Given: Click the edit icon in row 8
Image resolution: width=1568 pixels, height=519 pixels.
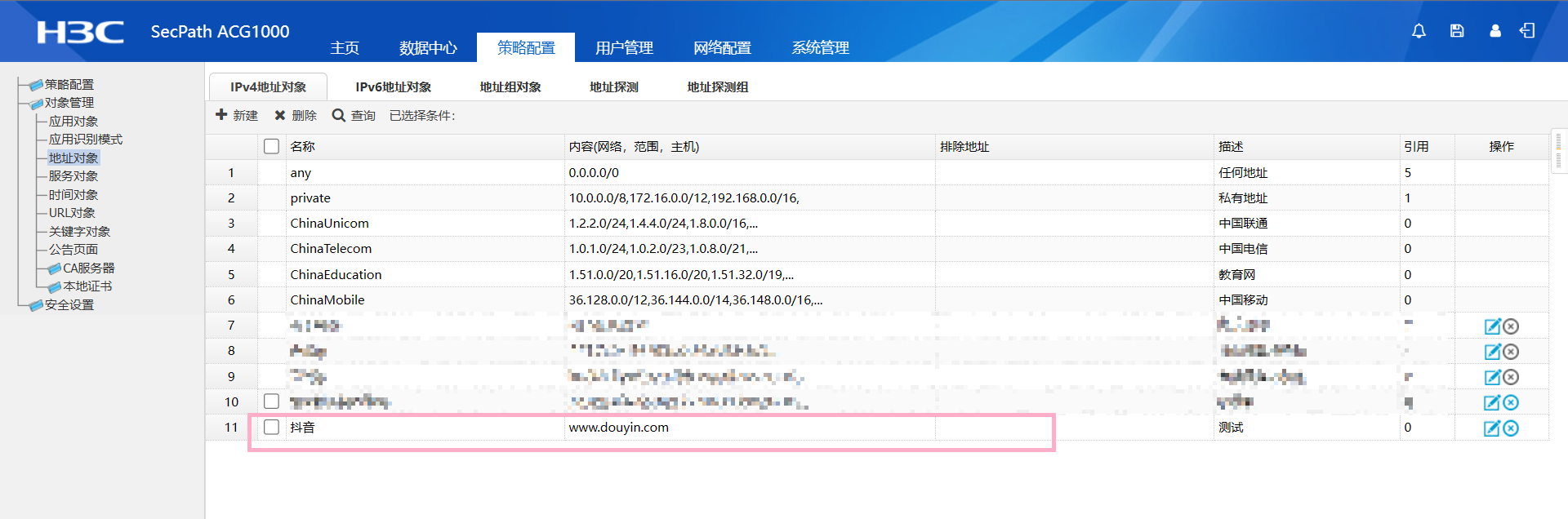Looking at the screenshot, I should tap(1492, 352).
